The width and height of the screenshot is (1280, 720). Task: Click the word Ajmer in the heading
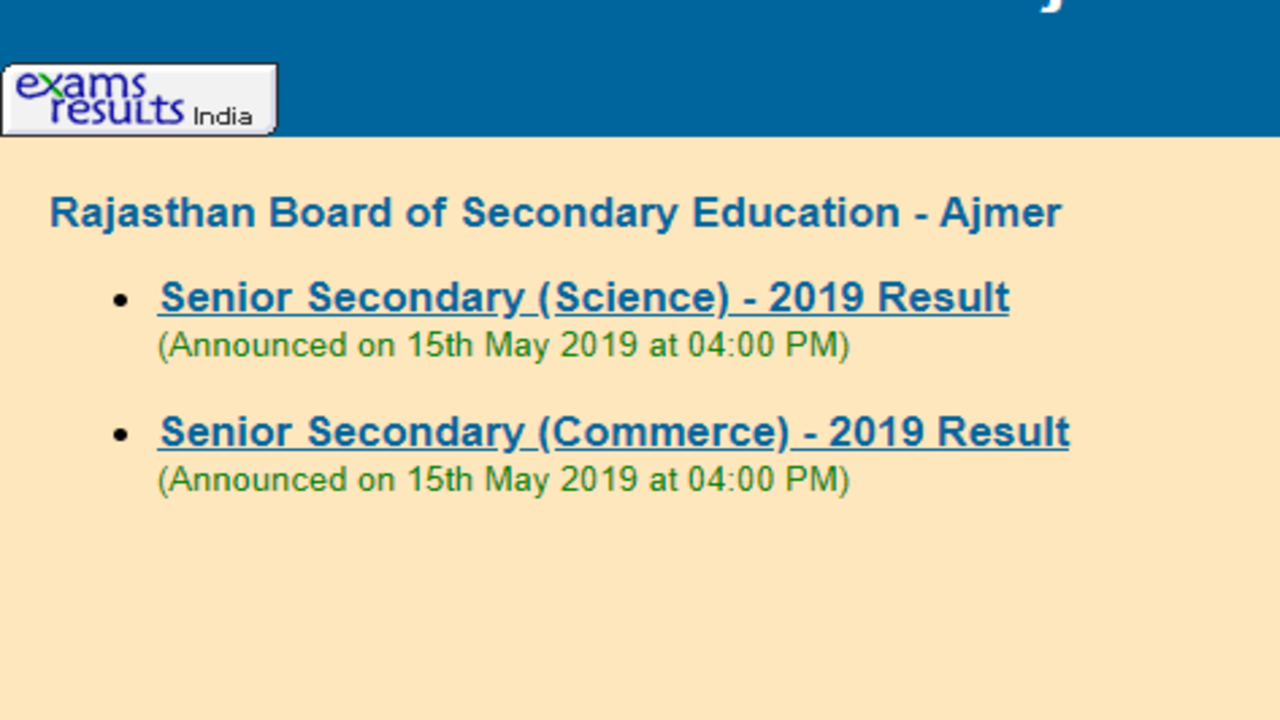point(999,213)
